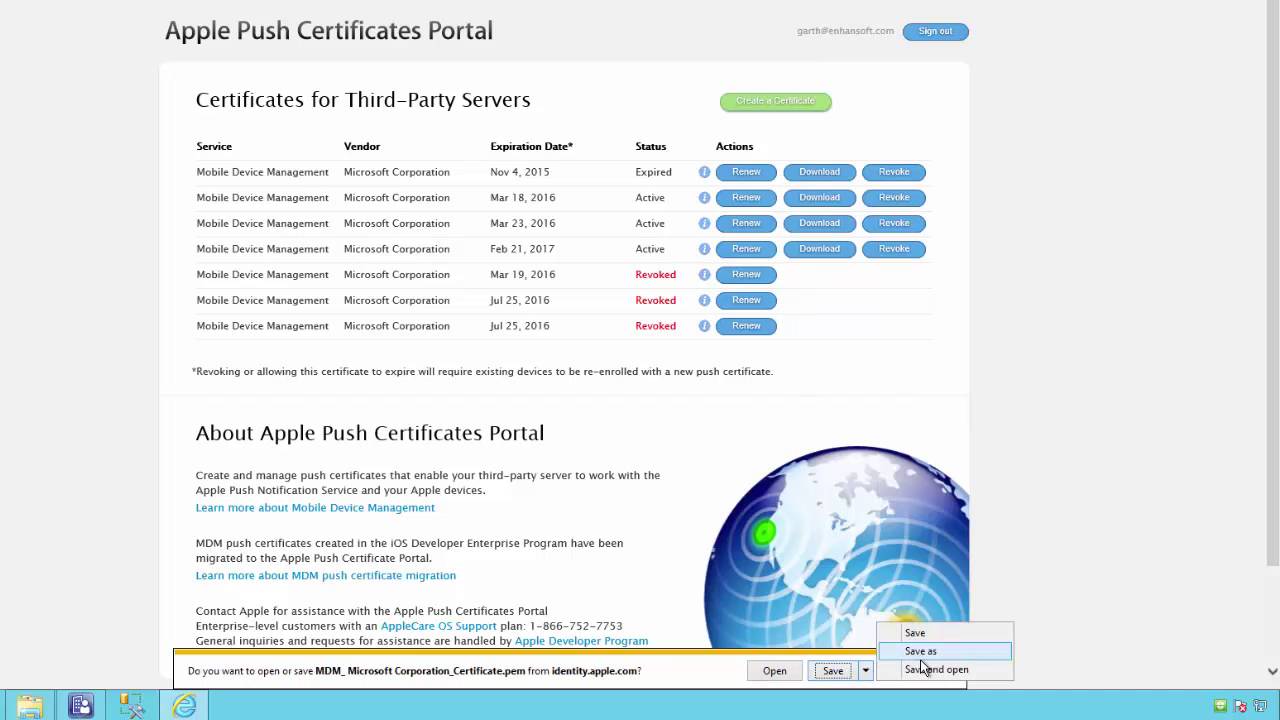
Task: Expand the Save button dropdown arrow
Action: tap(866, 671)
